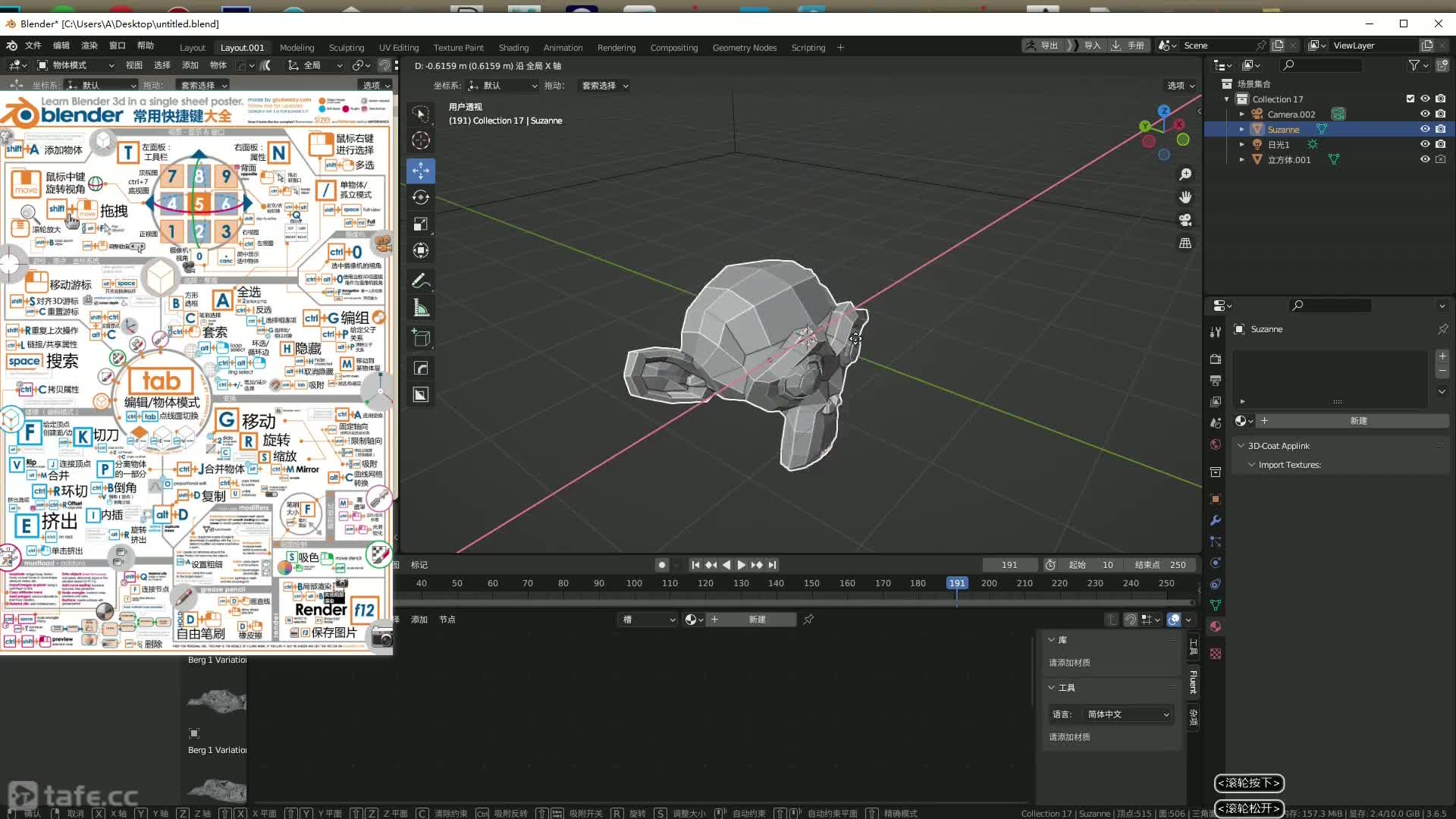The image size is (1456, 819).
Task: Open the 物体模式 mode dropdown
Action: tap(76, 65)
